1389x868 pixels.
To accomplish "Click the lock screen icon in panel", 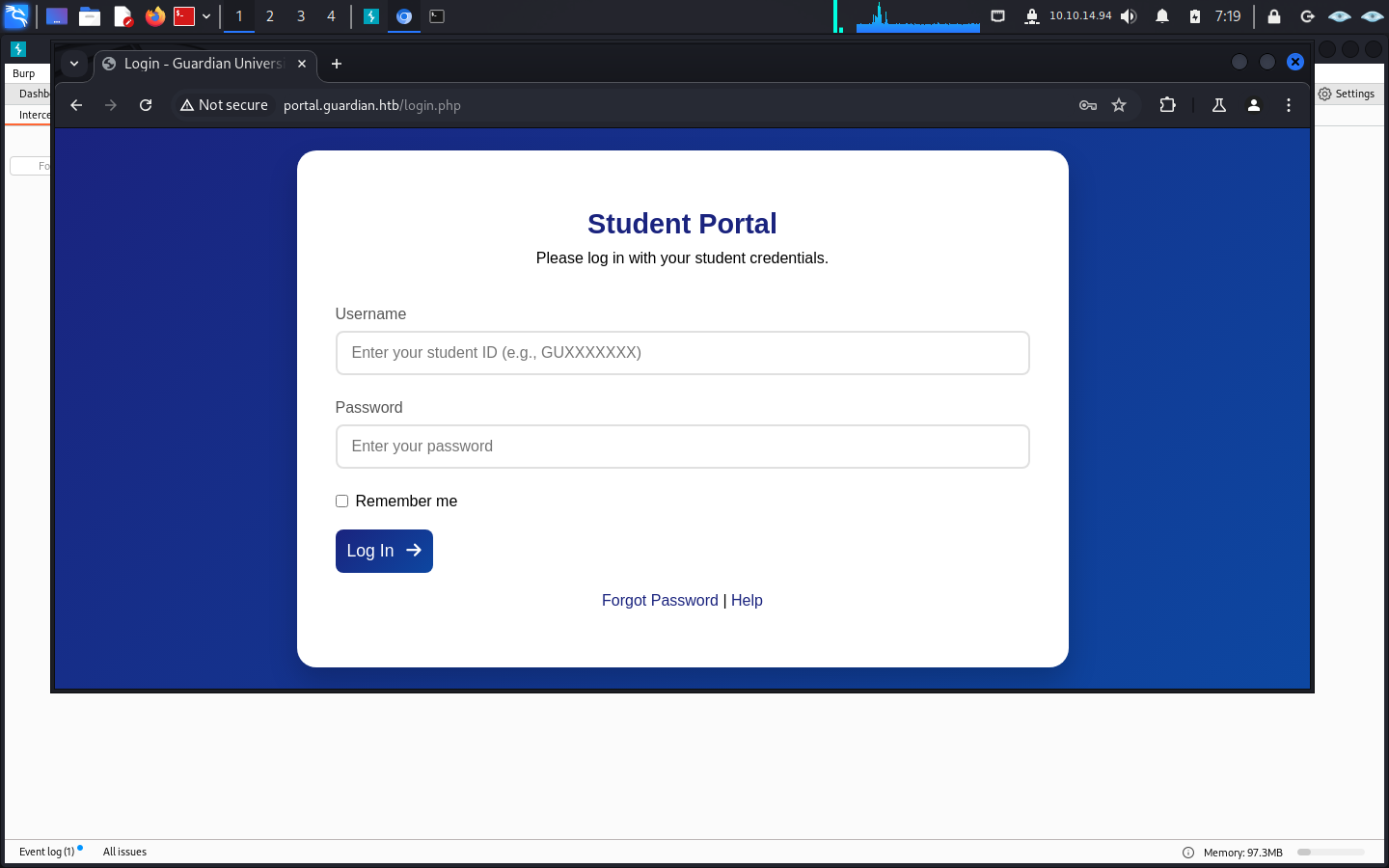I will tap(1274, 16).
